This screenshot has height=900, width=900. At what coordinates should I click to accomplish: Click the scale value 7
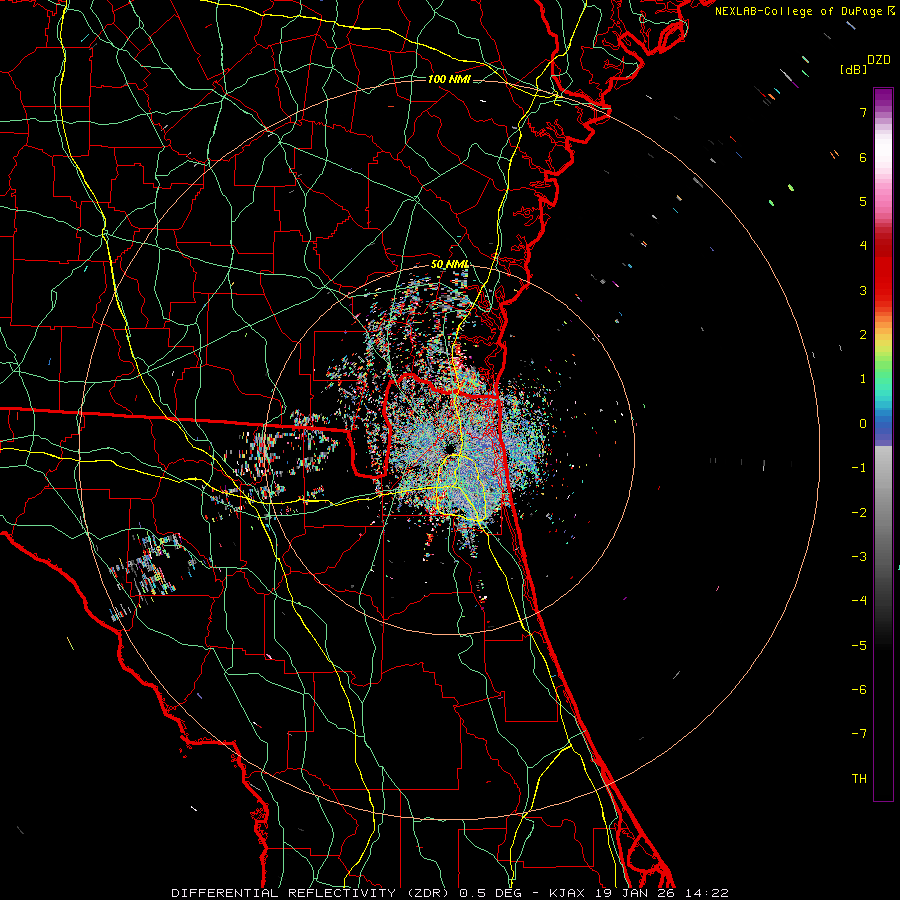pos(863,112)
